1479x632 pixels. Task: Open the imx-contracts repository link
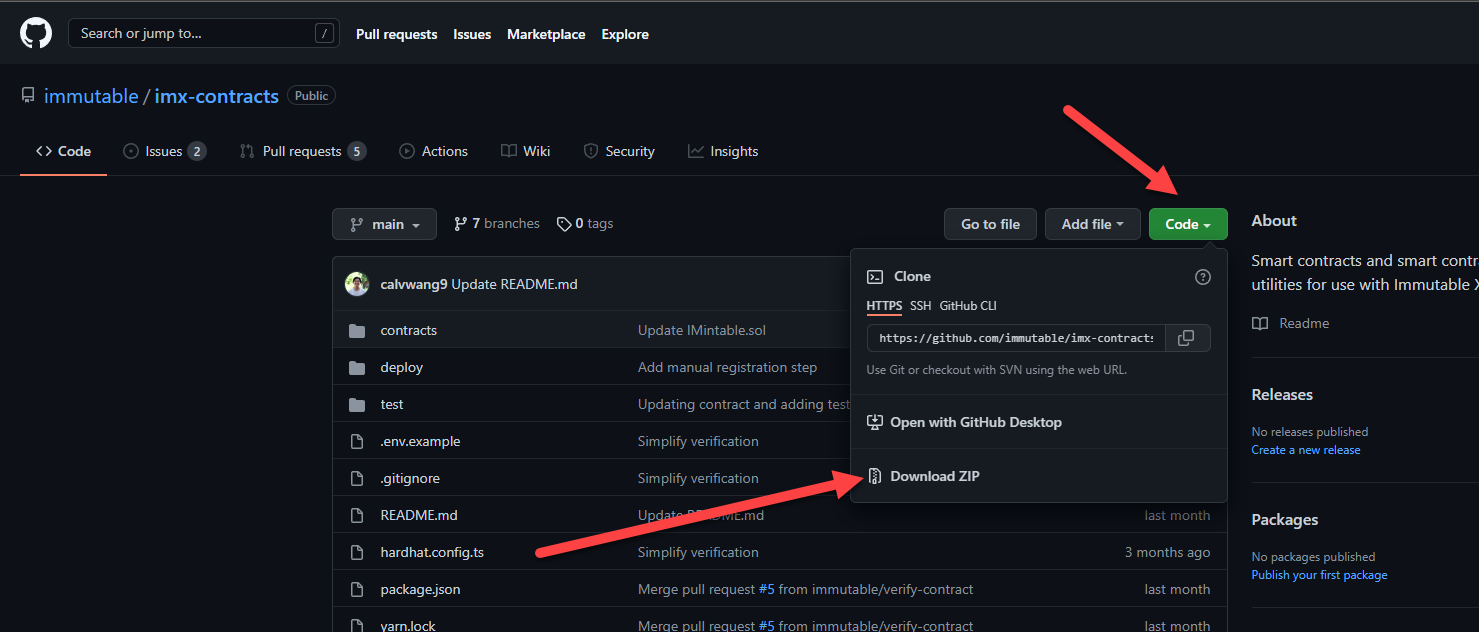click(216, 96)
